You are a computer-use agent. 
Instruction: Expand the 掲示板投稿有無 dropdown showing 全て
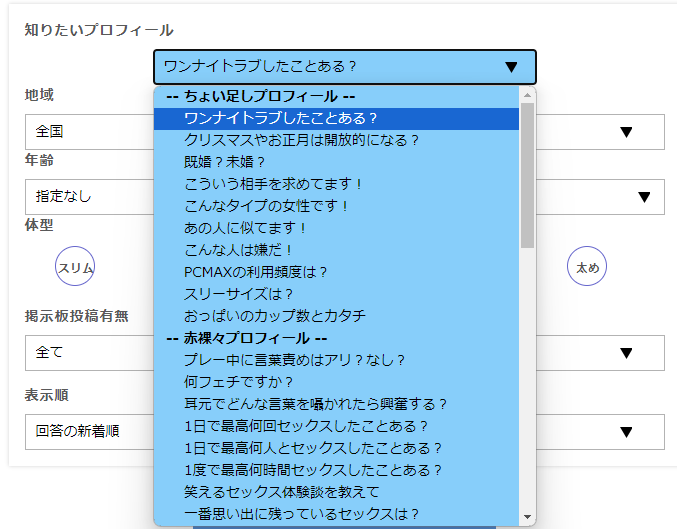[88, 353]
